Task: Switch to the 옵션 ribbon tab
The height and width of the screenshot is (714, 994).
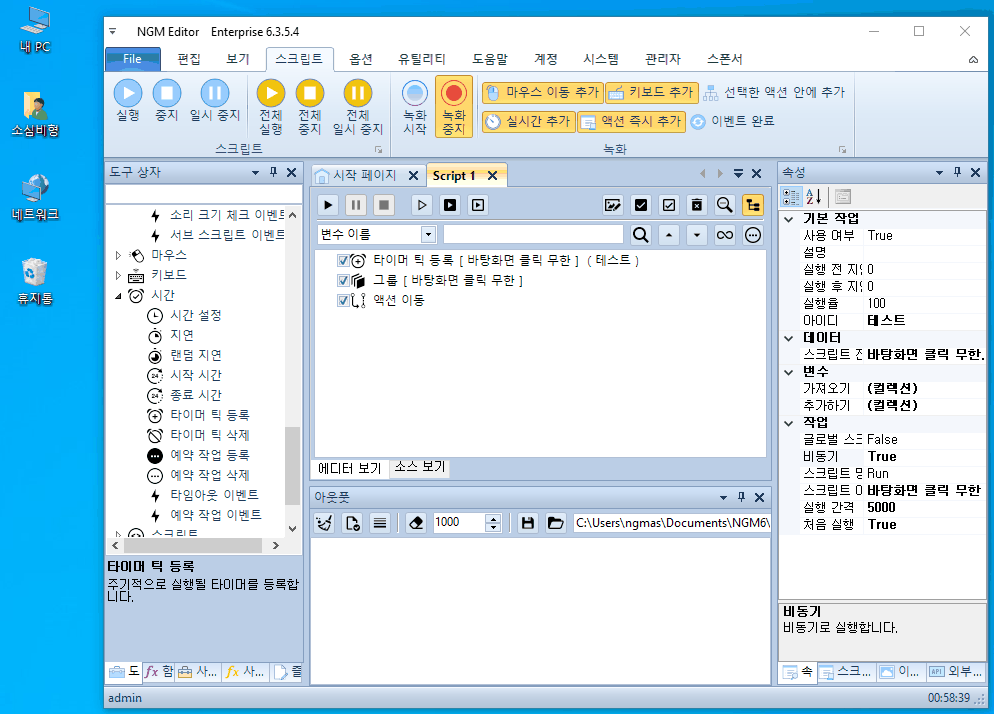Action: 361,59
